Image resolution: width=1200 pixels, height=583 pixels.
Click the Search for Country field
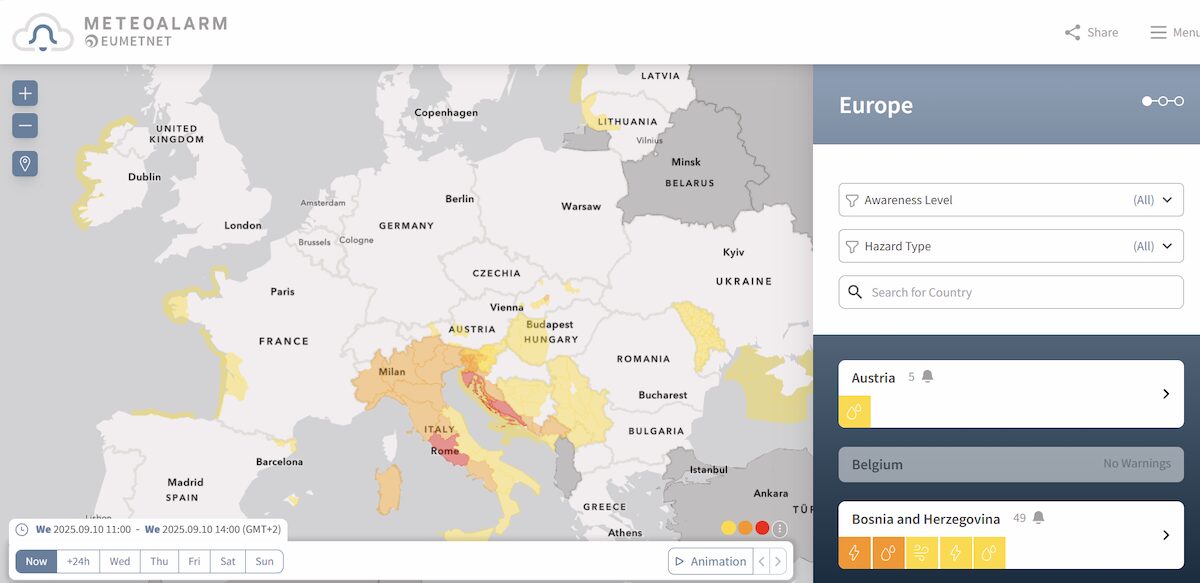pyautogui.click(x=1010, y=292)
